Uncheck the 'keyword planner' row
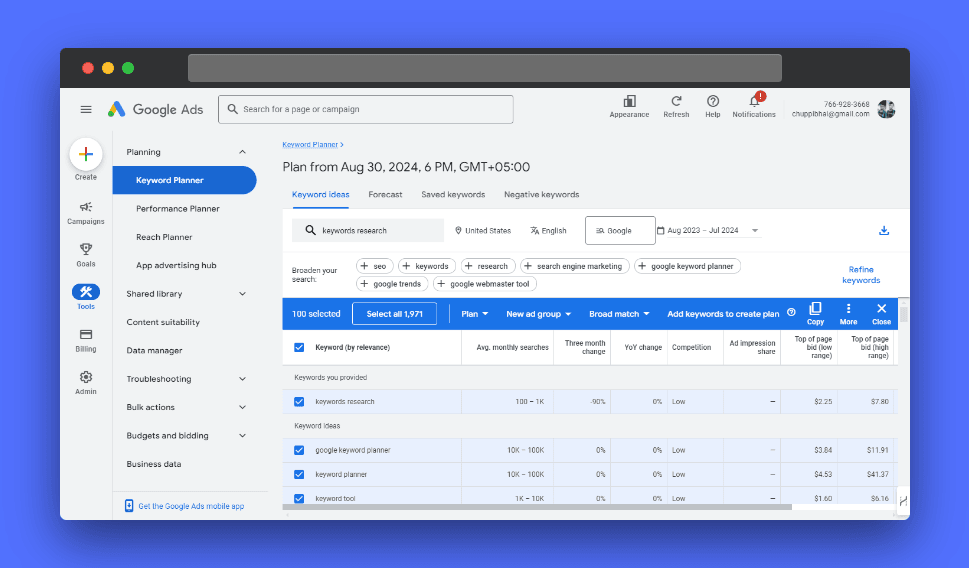 299,475
